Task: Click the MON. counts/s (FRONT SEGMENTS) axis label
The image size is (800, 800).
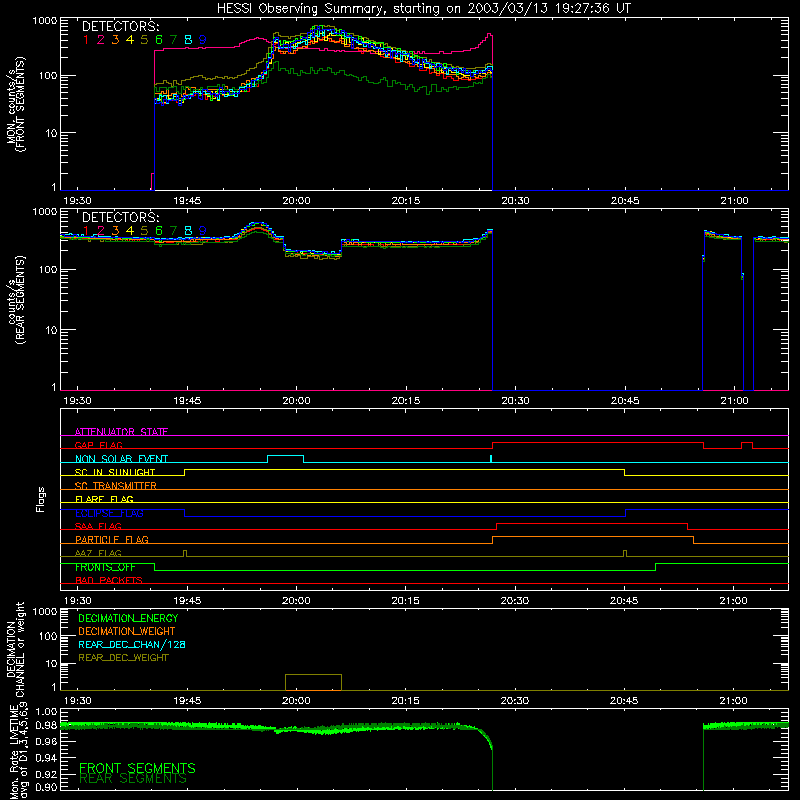Action: pyautogui.click(x=15, y=105)
